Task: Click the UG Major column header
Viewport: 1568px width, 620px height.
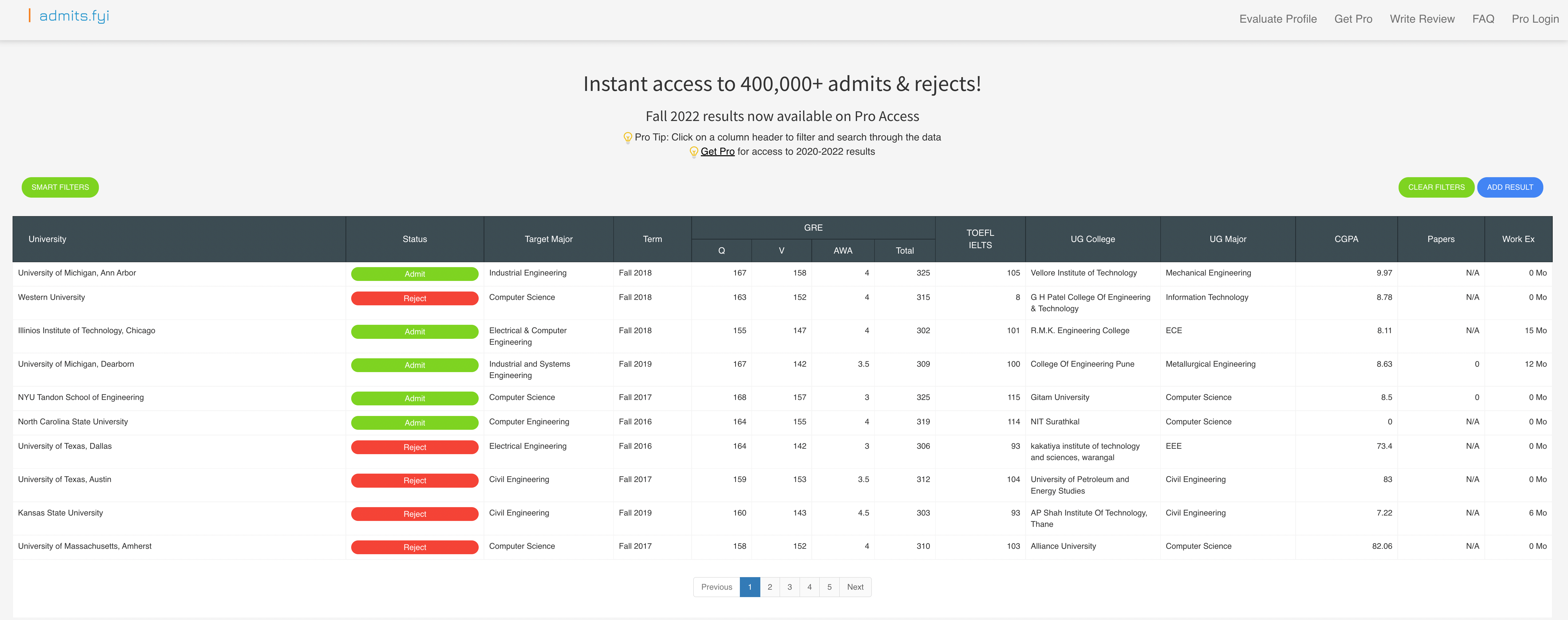Action: pyautogui.click(x=1228, y=239)
